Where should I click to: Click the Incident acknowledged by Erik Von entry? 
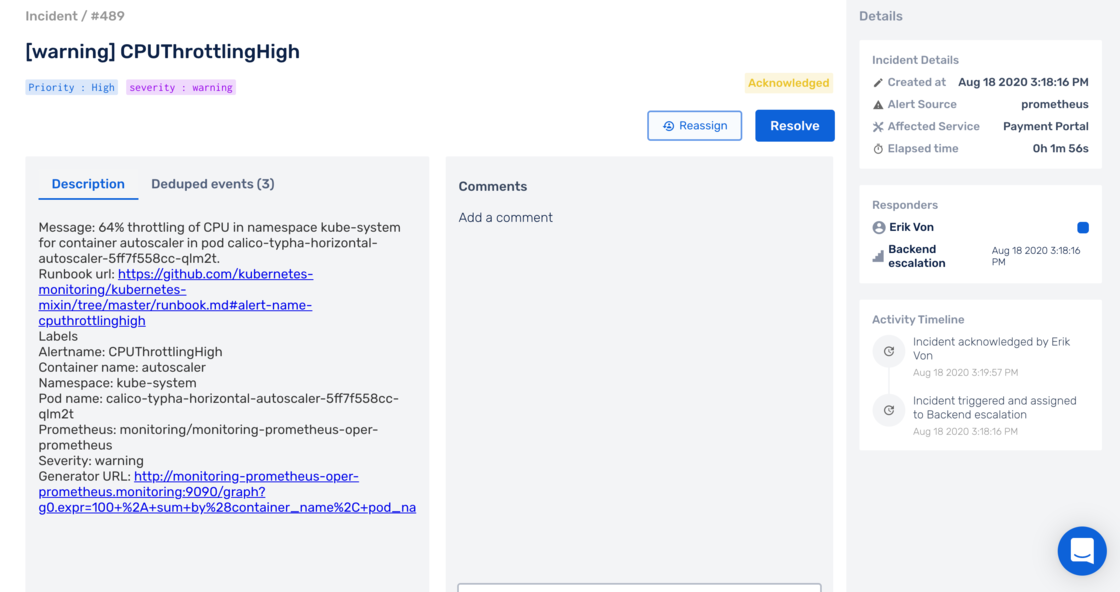(x=991, y=348)
